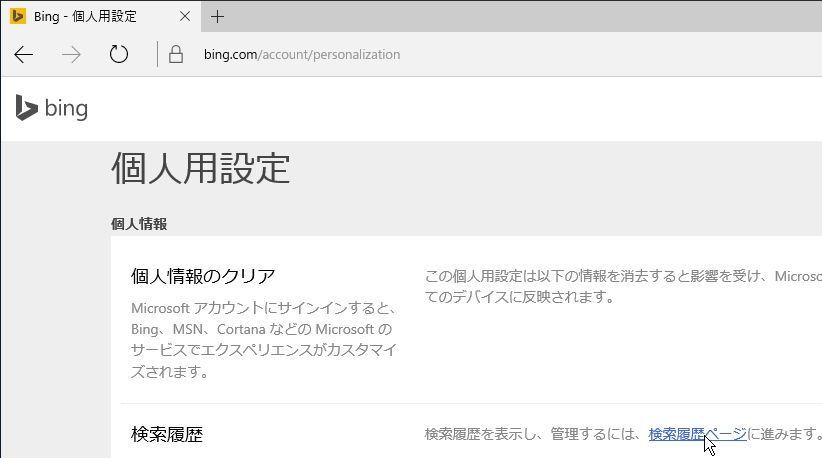Click the description starting with Microsoft アカウントにサインイン
This screenshot has height=458, width=822.
pos(264,340)
